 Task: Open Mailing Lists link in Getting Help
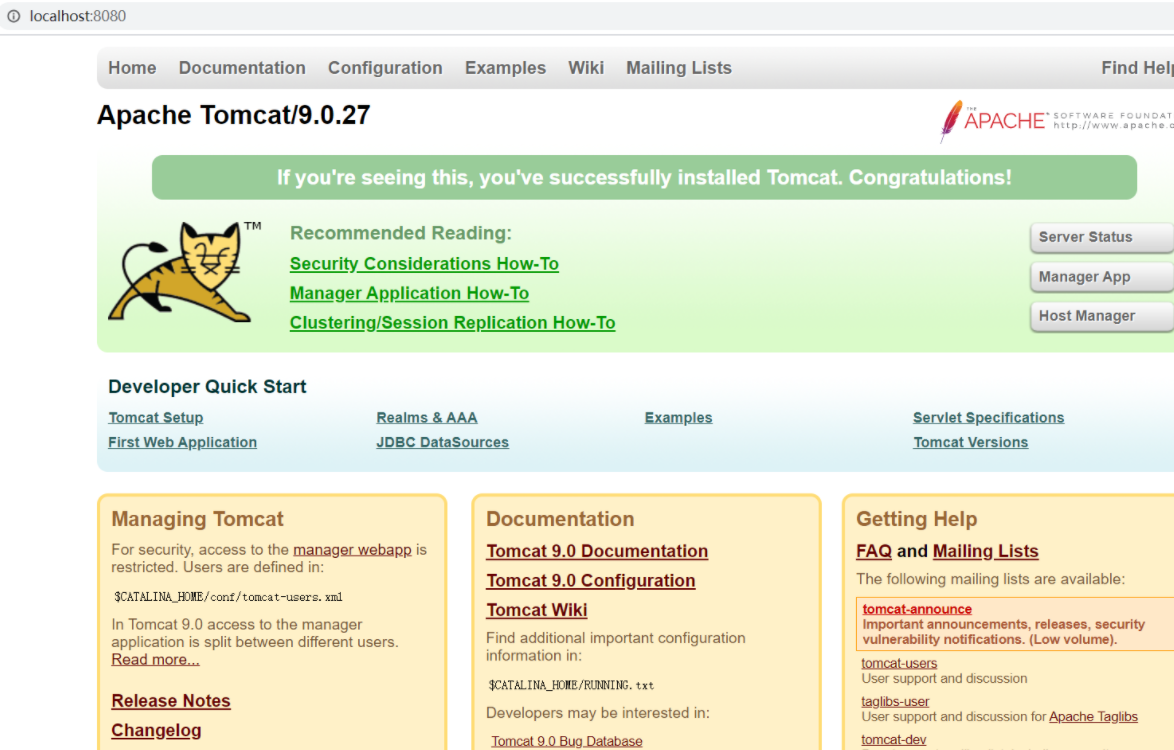(985, 552)
